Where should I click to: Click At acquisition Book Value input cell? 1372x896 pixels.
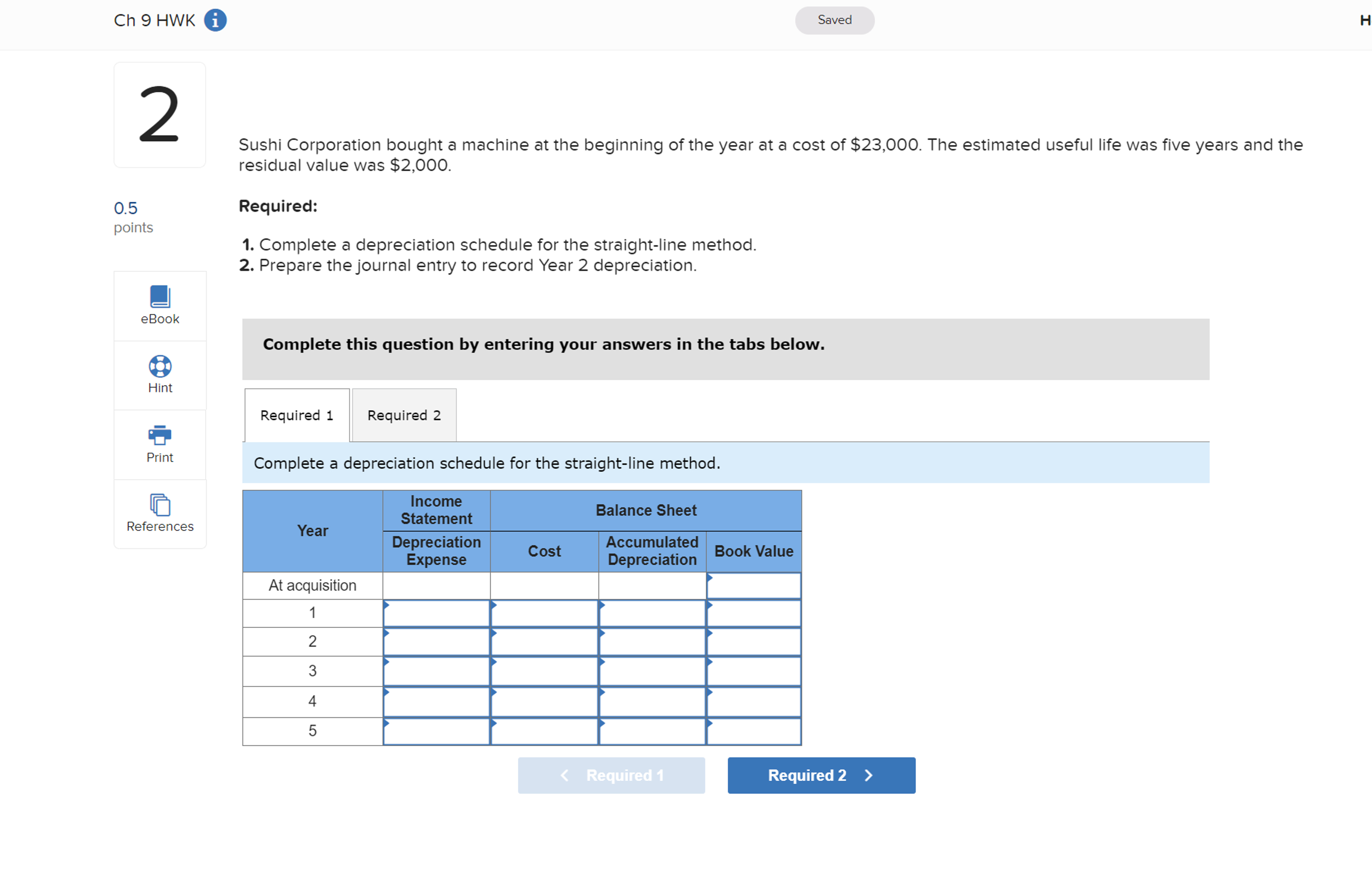[753, 586]
